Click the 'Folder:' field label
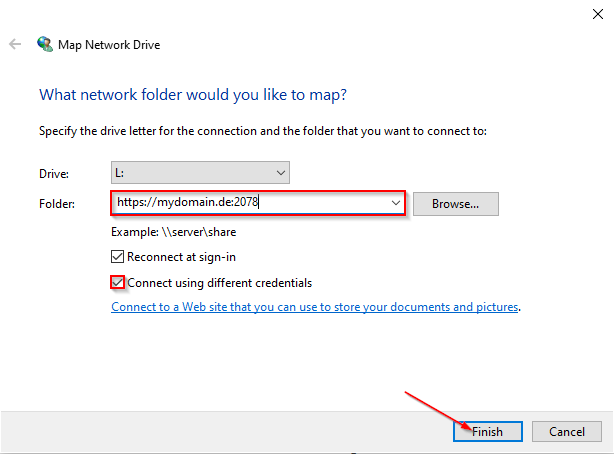Viewport: 614px width, 454px height. pyautogui.click(x=57, y=204)
